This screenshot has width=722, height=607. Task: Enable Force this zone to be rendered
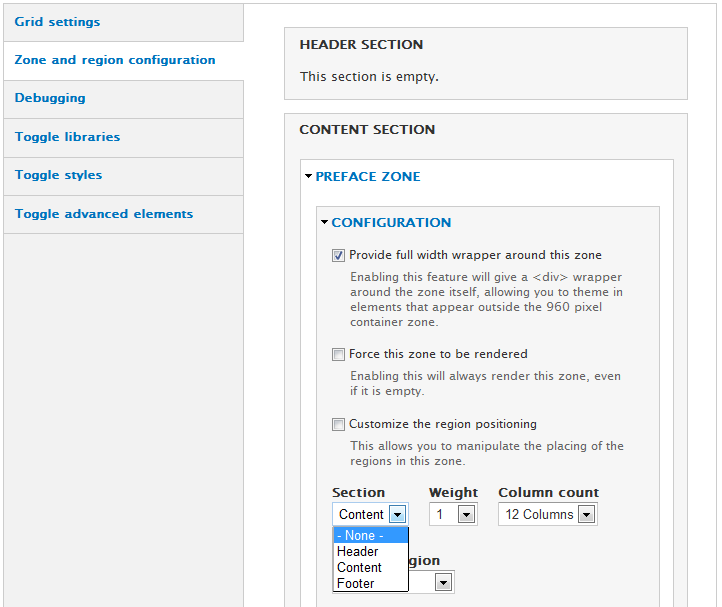(x=338, y=354)
